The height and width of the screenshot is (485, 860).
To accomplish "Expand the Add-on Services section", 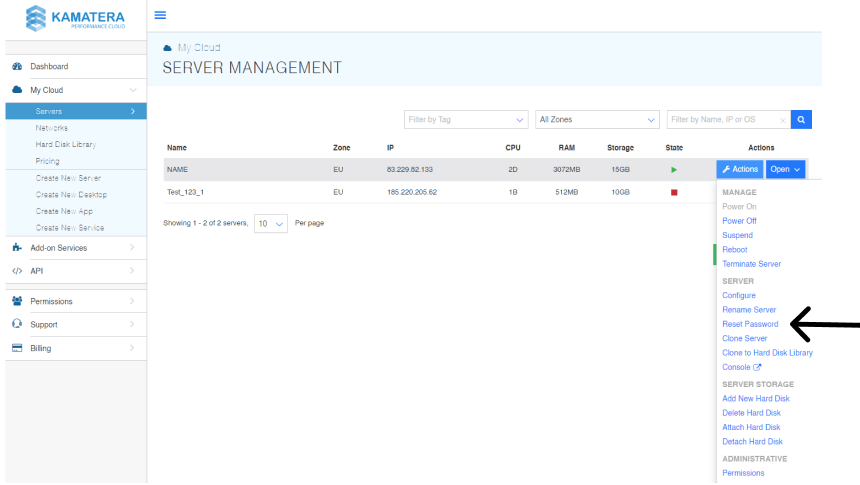I will click(58, 248).
